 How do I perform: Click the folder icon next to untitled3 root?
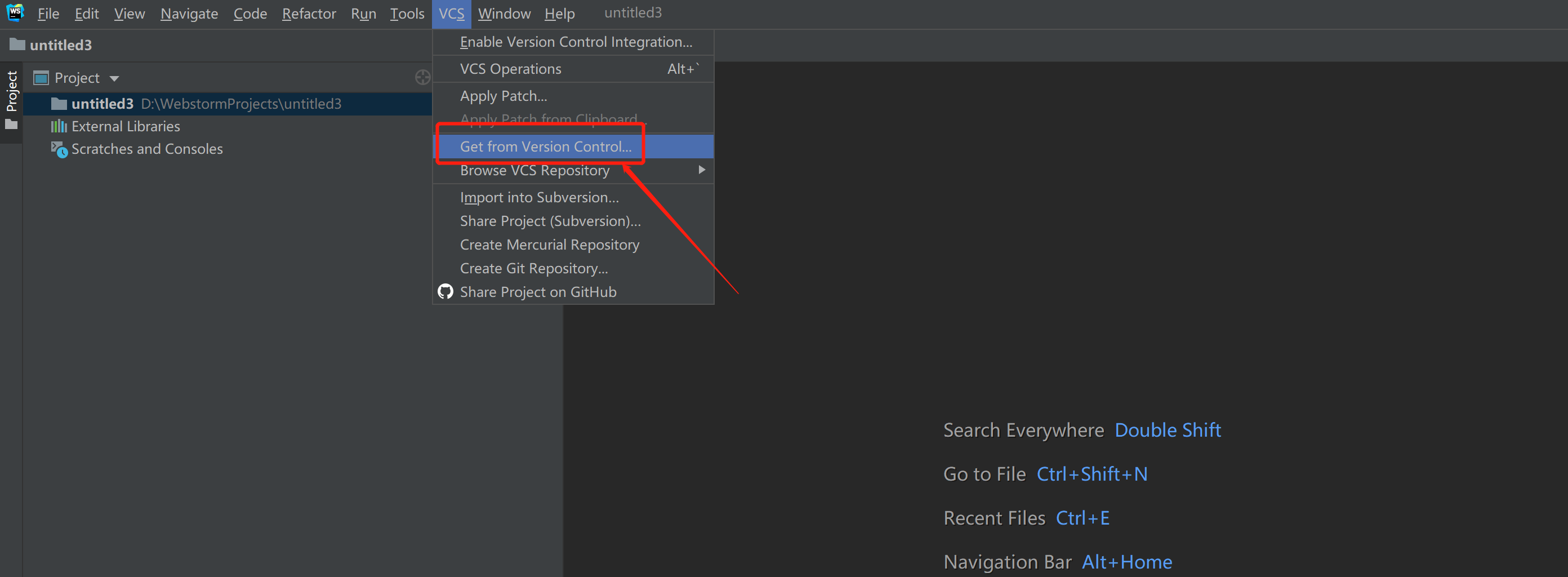coord(59,104)
